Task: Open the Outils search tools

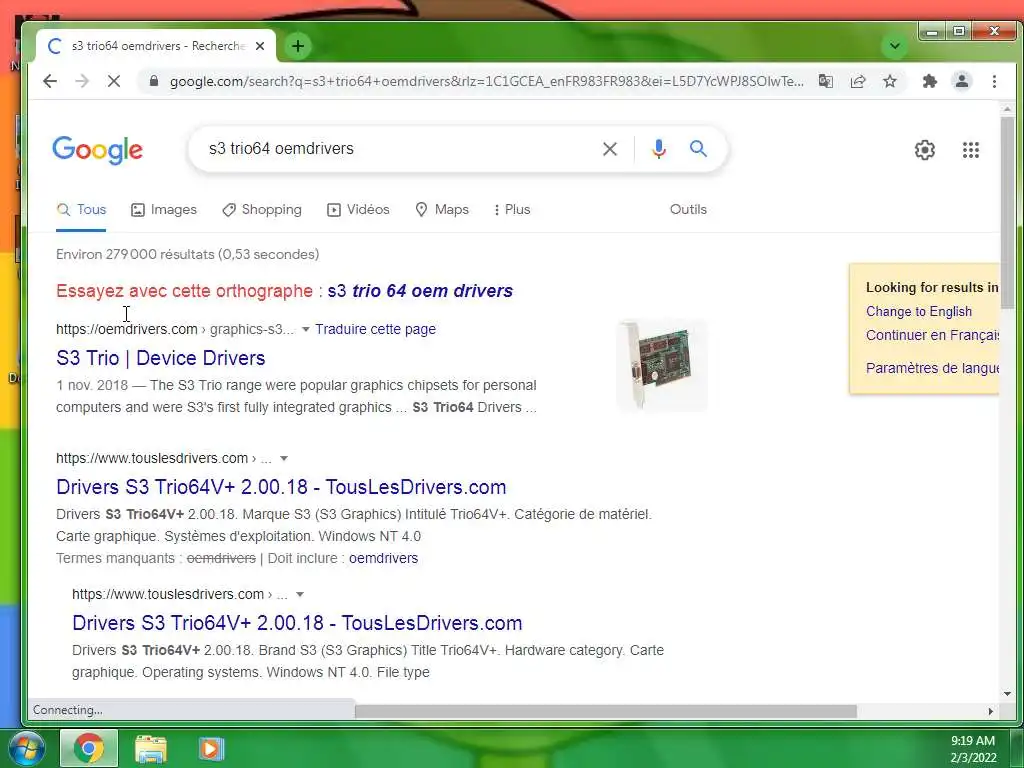Action: tap(688, 210)
